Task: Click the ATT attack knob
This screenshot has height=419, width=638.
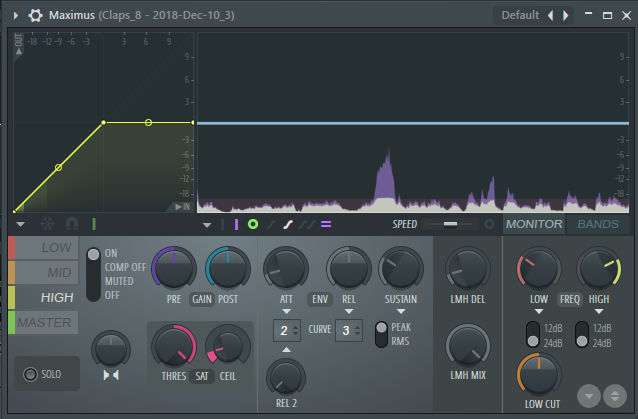Action: 286,268
